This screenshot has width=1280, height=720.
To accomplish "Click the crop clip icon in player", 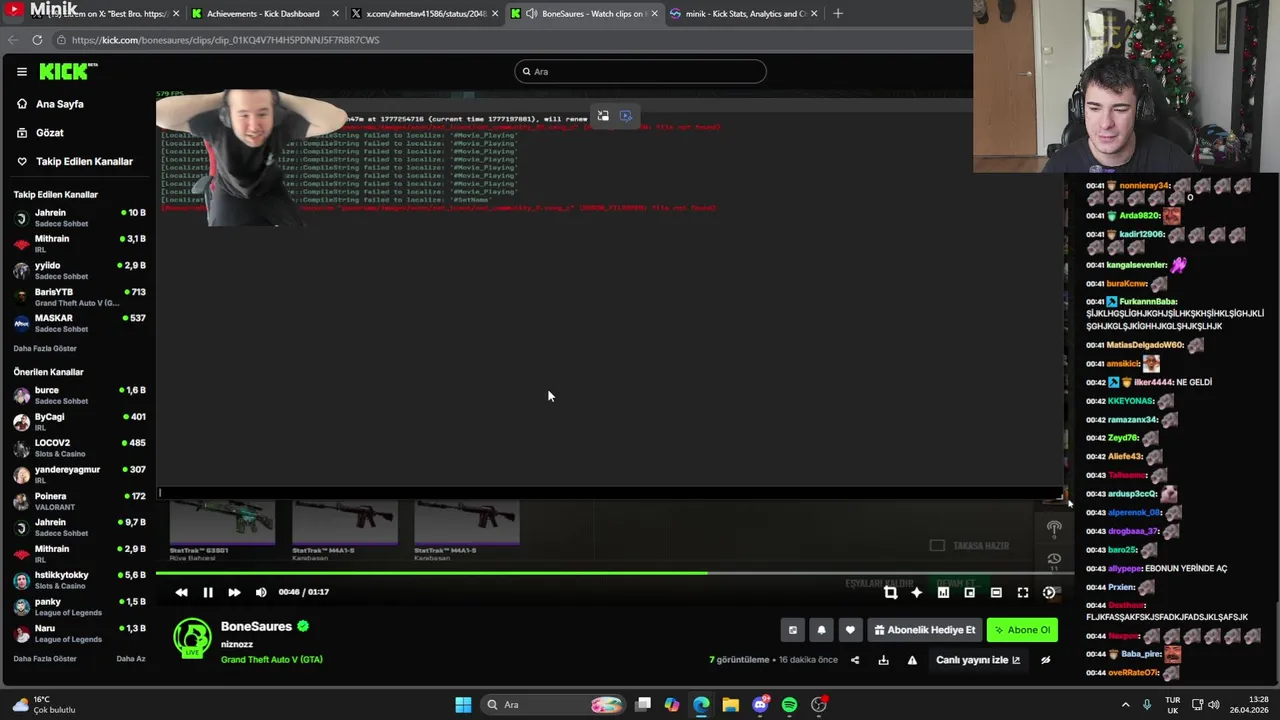I will (890, 592).
